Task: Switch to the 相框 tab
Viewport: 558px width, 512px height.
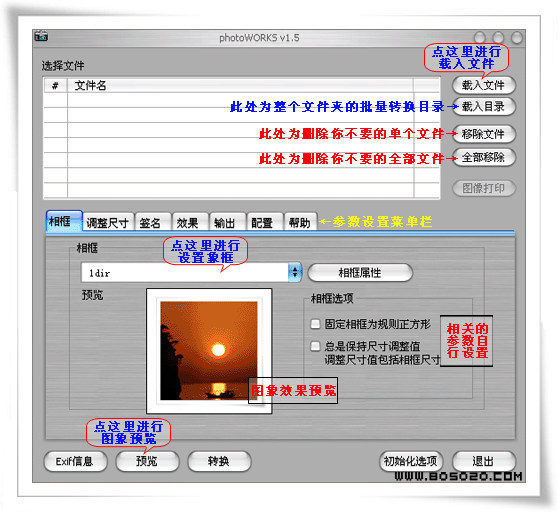Action: (64, 221)
